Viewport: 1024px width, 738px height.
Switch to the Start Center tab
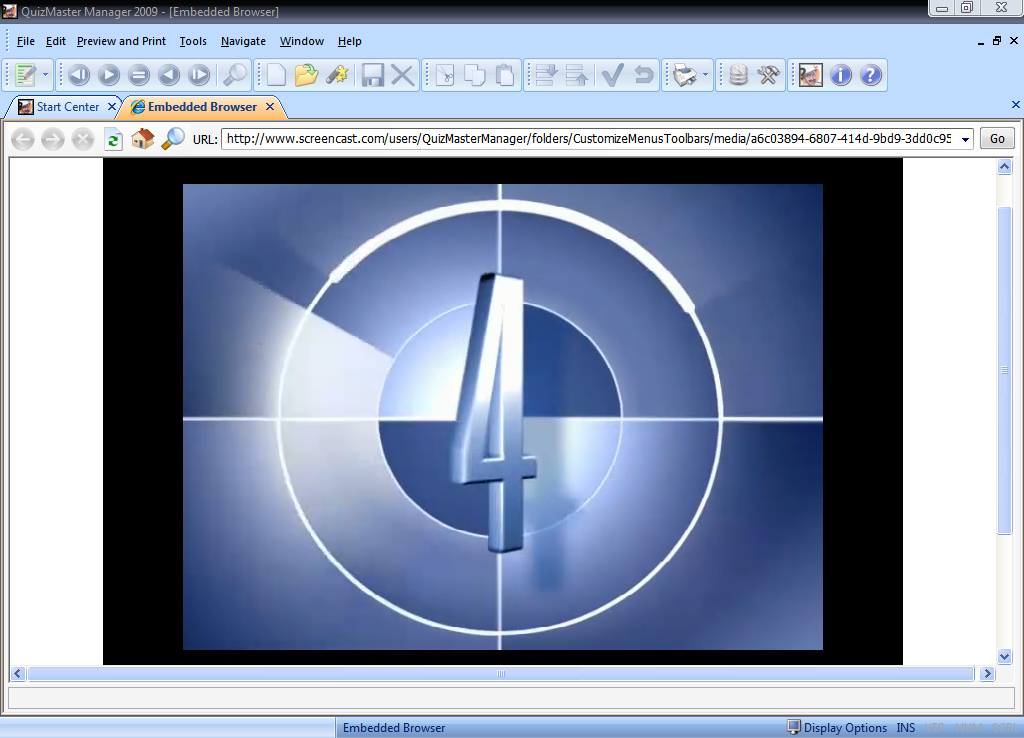(67, 106)
